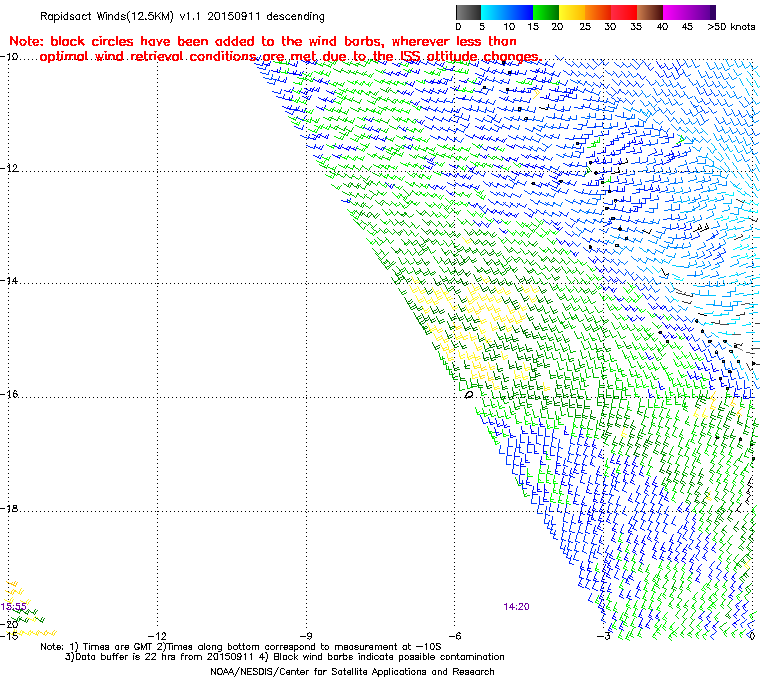Viewport: 760px width, 688px height.
Task: Click the -15 longitude axis label
Action: tap(9, 636)
